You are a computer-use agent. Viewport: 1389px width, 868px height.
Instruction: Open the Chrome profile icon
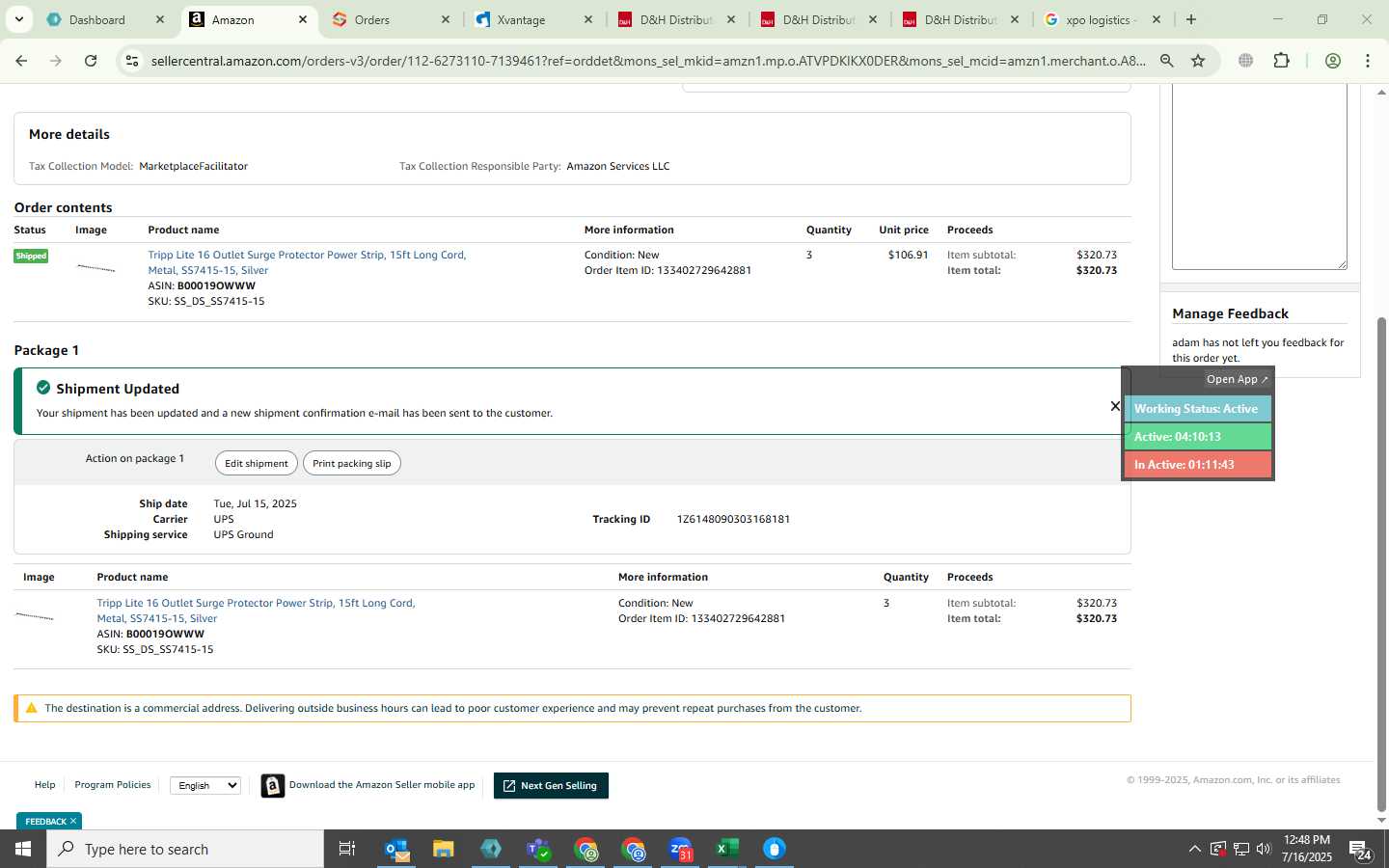[x=1333, y=61]
